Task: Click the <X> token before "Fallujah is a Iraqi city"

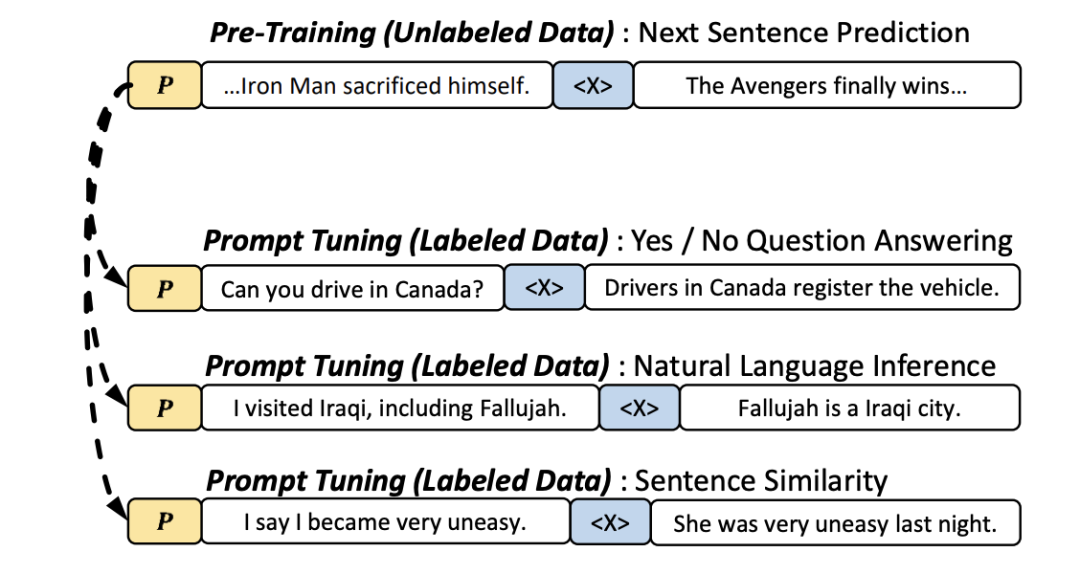Action: tap(639, 408)
